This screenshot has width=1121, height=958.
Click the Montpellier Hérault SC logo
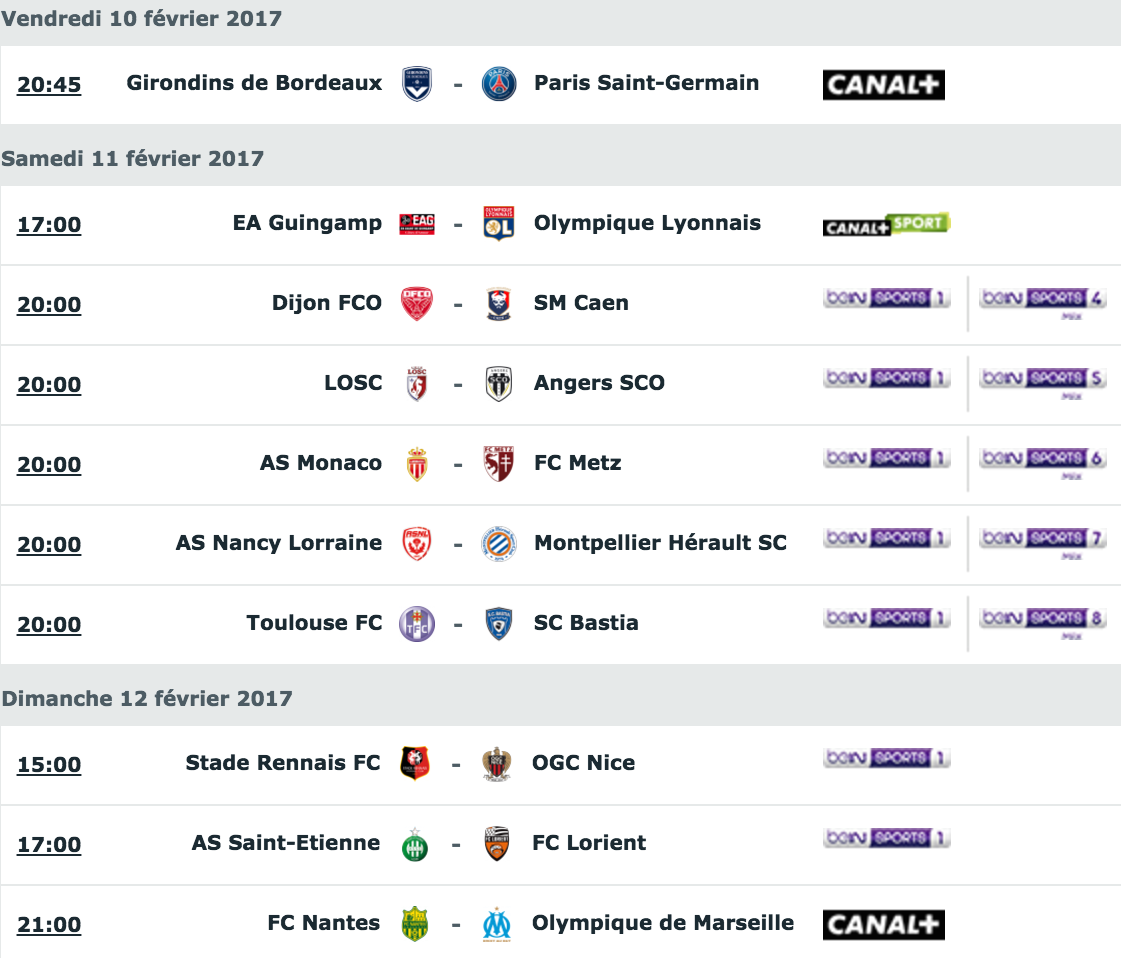(498, 544)
